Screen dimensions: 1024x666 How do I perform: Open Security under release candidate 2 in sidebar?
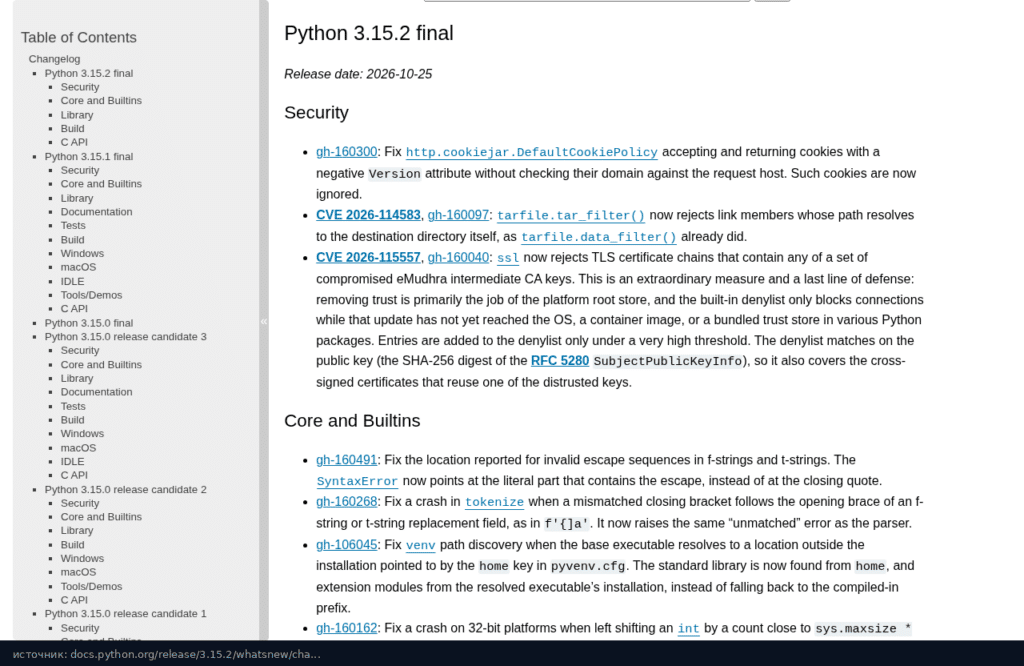click(x=80, y=503)
